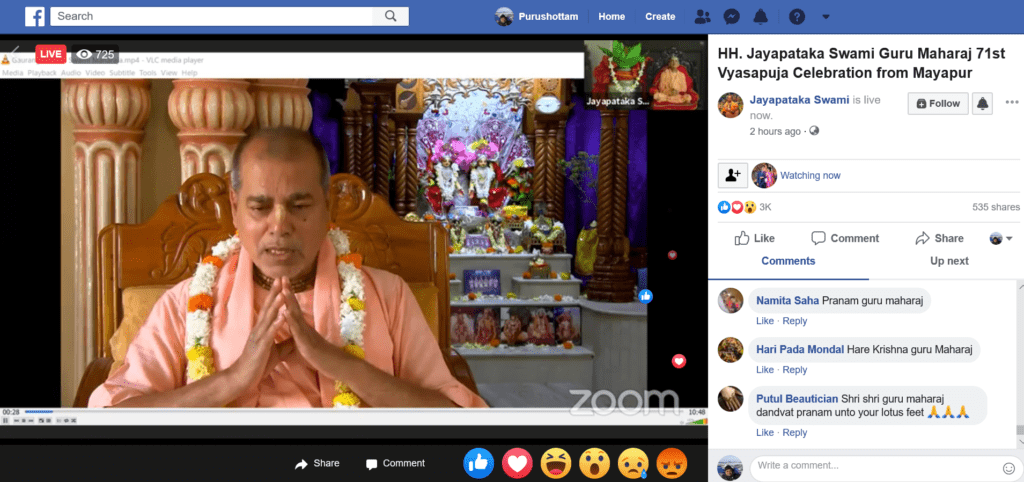Select the Comments tab

788,261
